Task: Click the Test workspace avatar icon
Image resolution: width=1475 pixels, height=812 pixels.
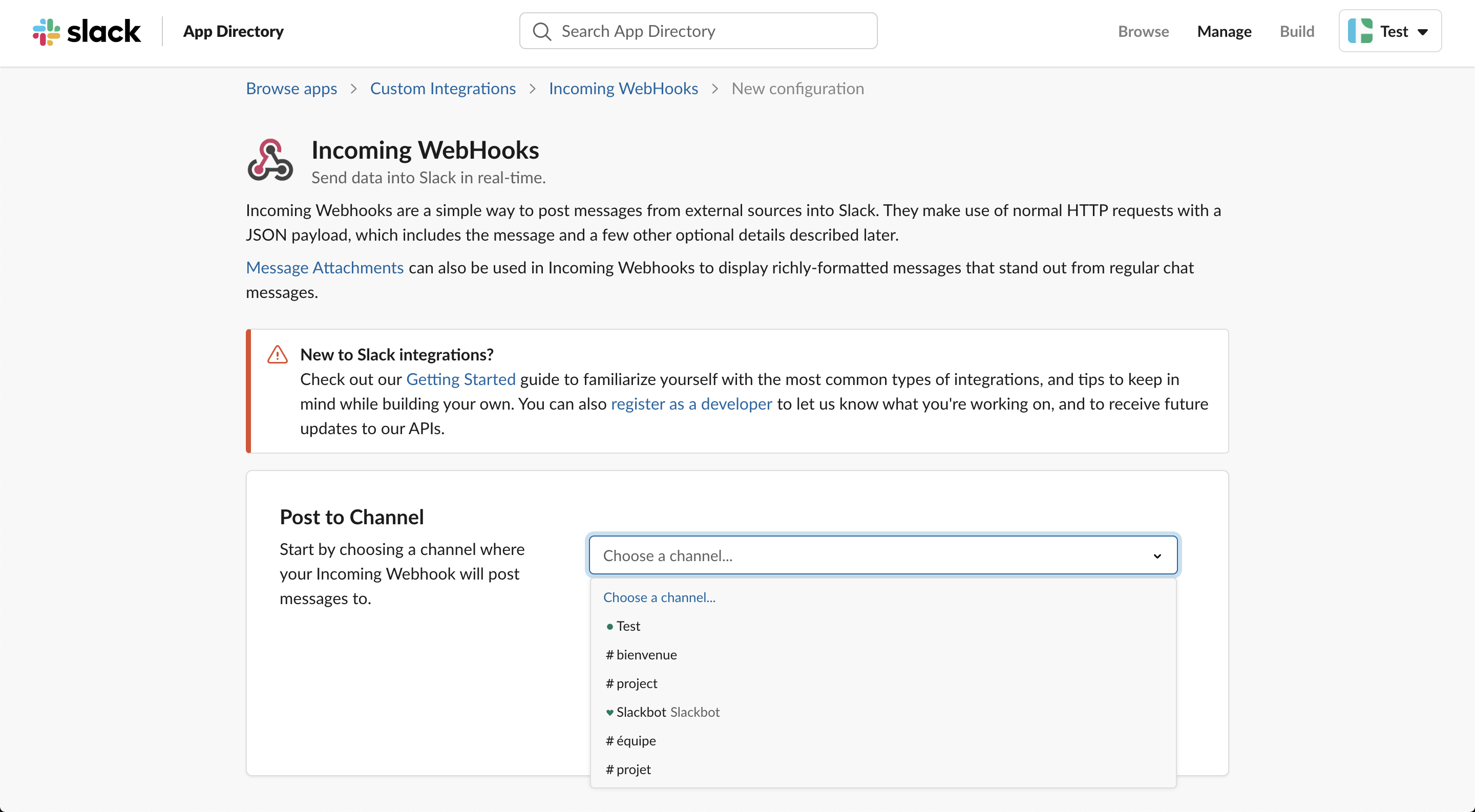Action: pyautogui.click(x=1360, y=31)
